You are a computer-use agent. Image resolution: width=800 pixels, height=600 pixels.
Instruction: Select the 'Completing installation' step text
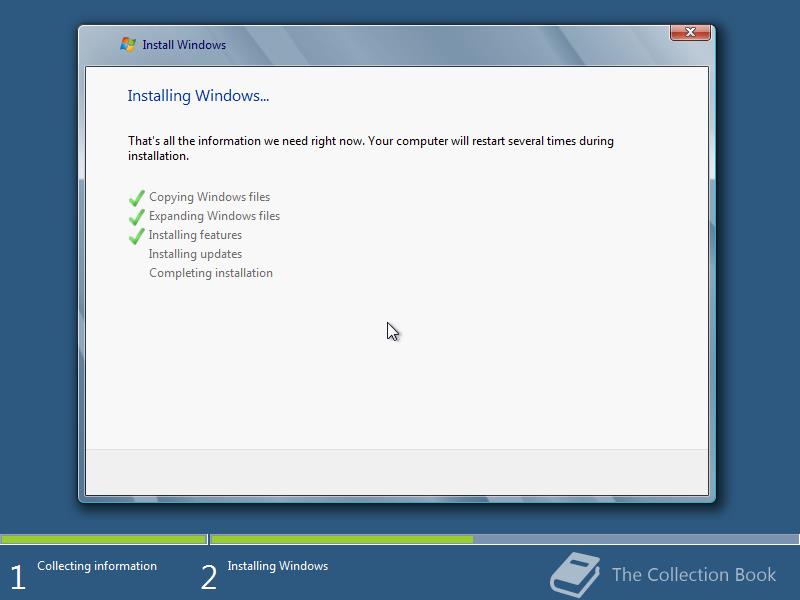pos(211,273)
